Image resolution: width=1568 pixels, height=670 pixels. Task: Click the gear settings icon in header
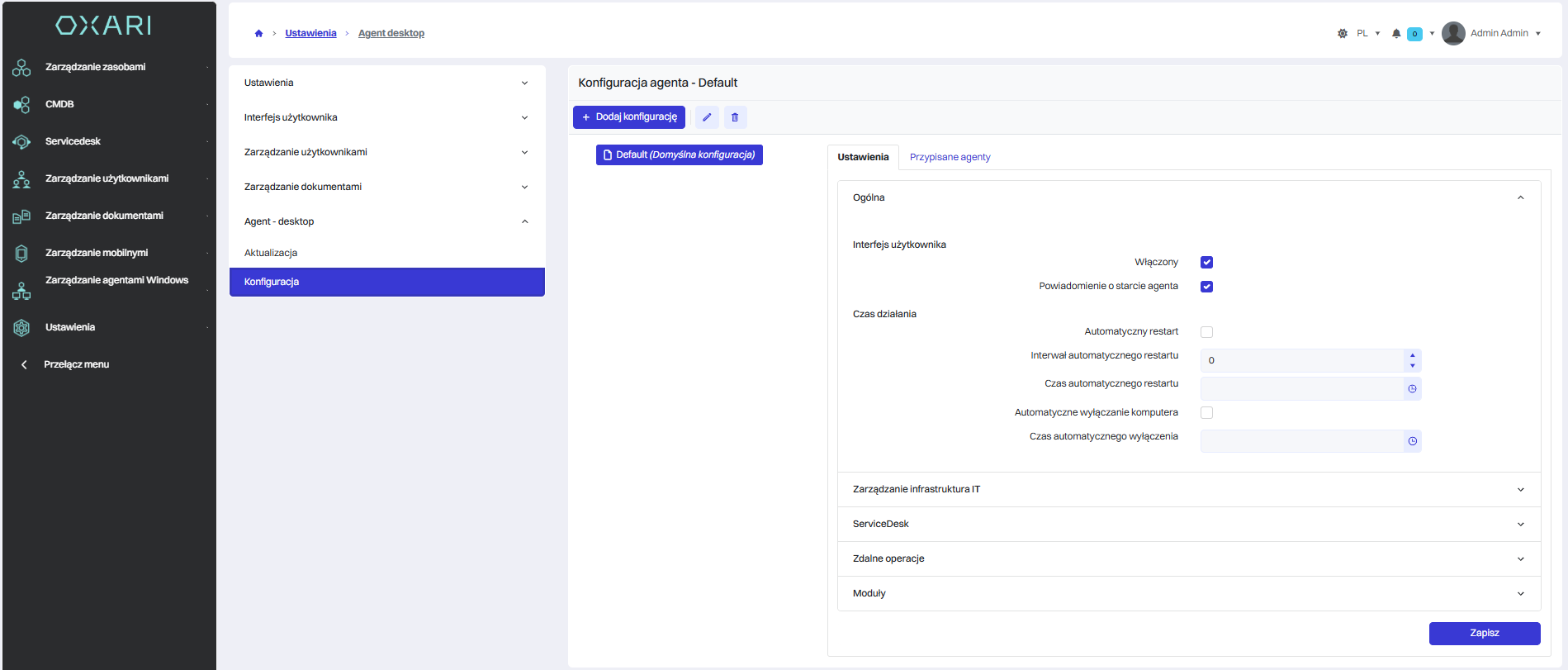(1342, 34)
